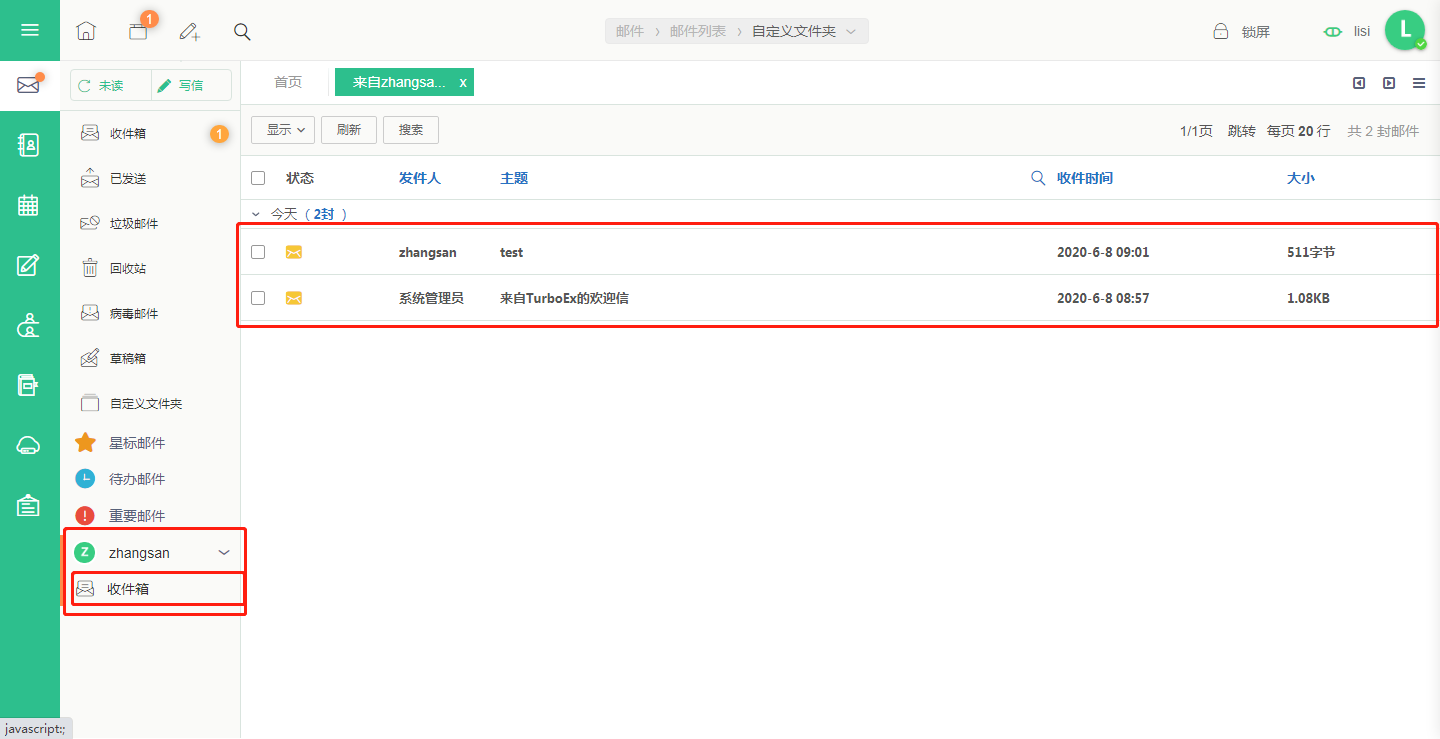Image resolution: width=1440 pixels, height=739 pixels.
Task: Click the 写信 compose button
Action: (x=191, y=85)
